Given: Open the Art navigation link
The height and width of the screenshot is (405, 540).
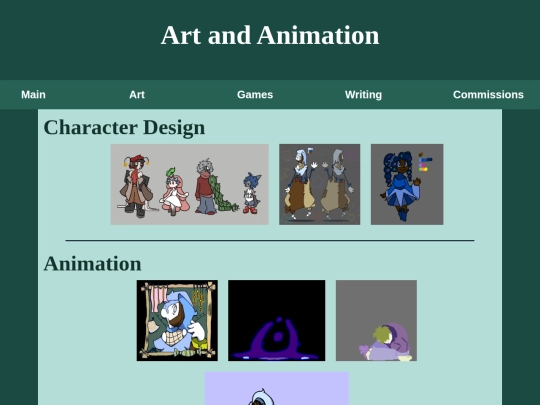Looking at the screenshot, I should [137, 95].
